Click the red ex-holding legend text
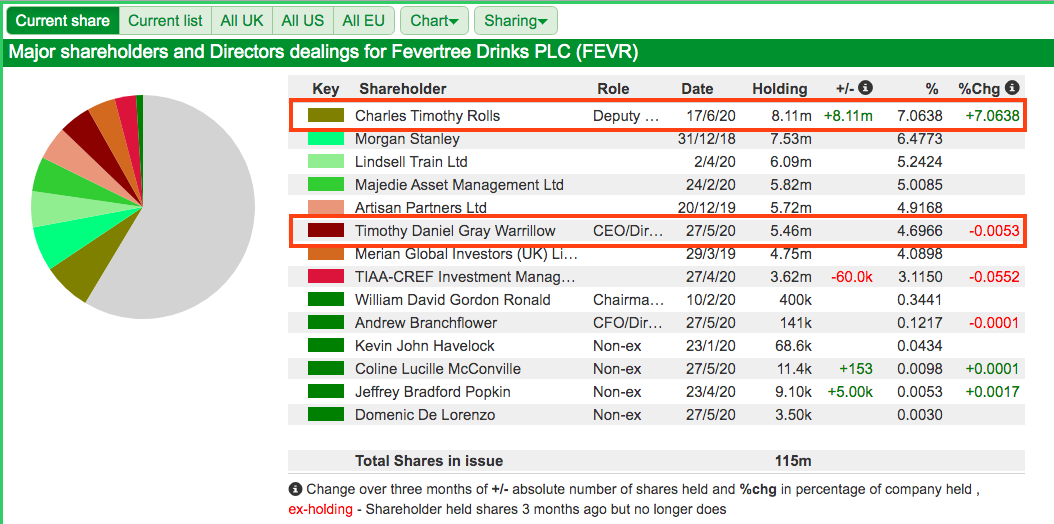This screenshot has height=524, width=1054. coord(321,510)
